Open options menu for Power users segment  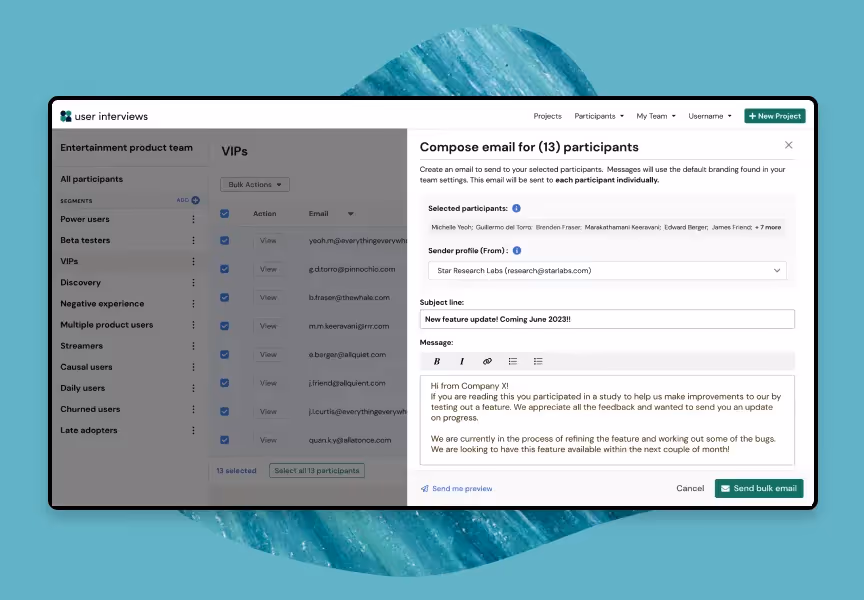pyautogui.click(x=193, y=219)
